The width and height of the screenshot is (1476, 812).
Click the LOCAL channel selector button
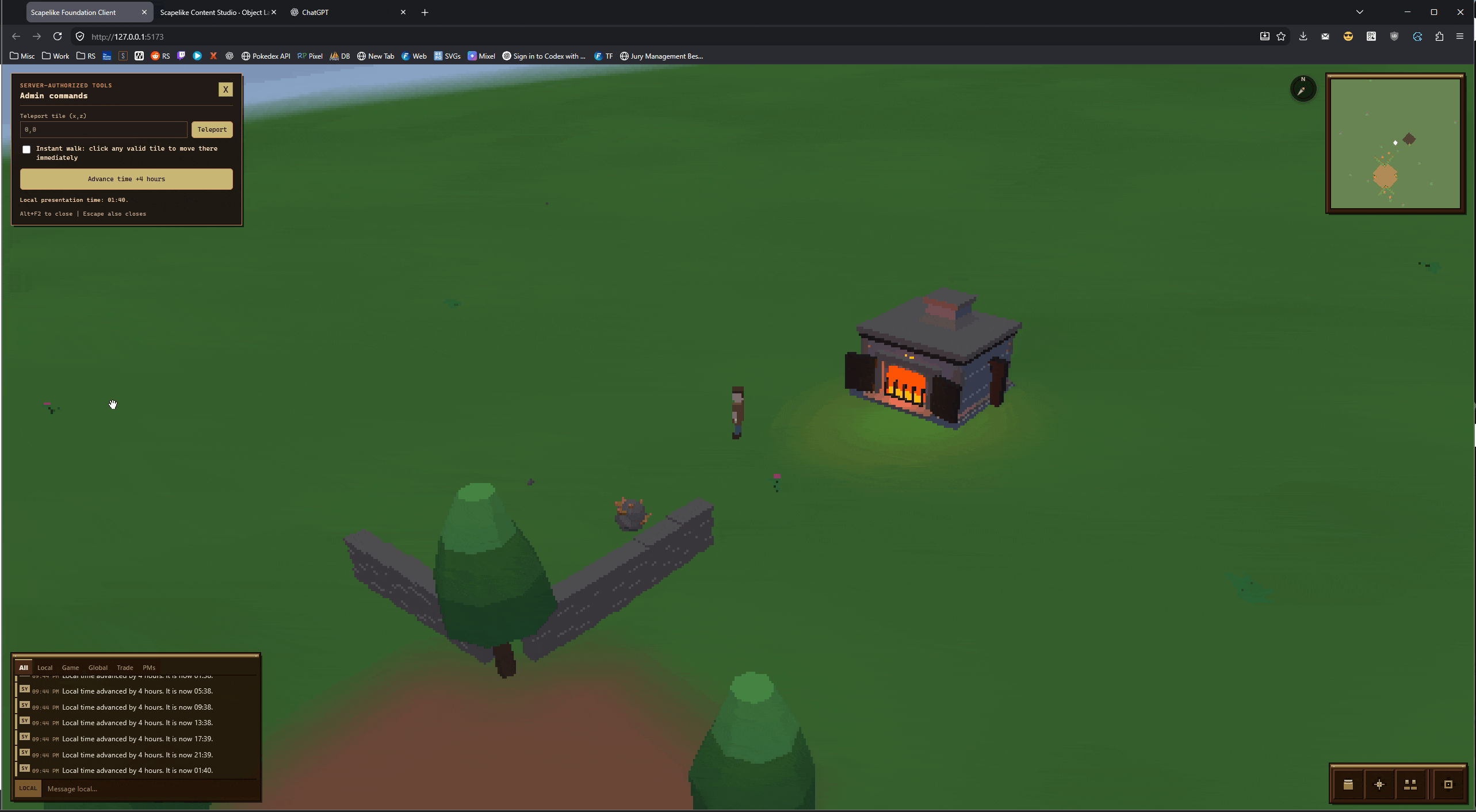tap(28, 788)
